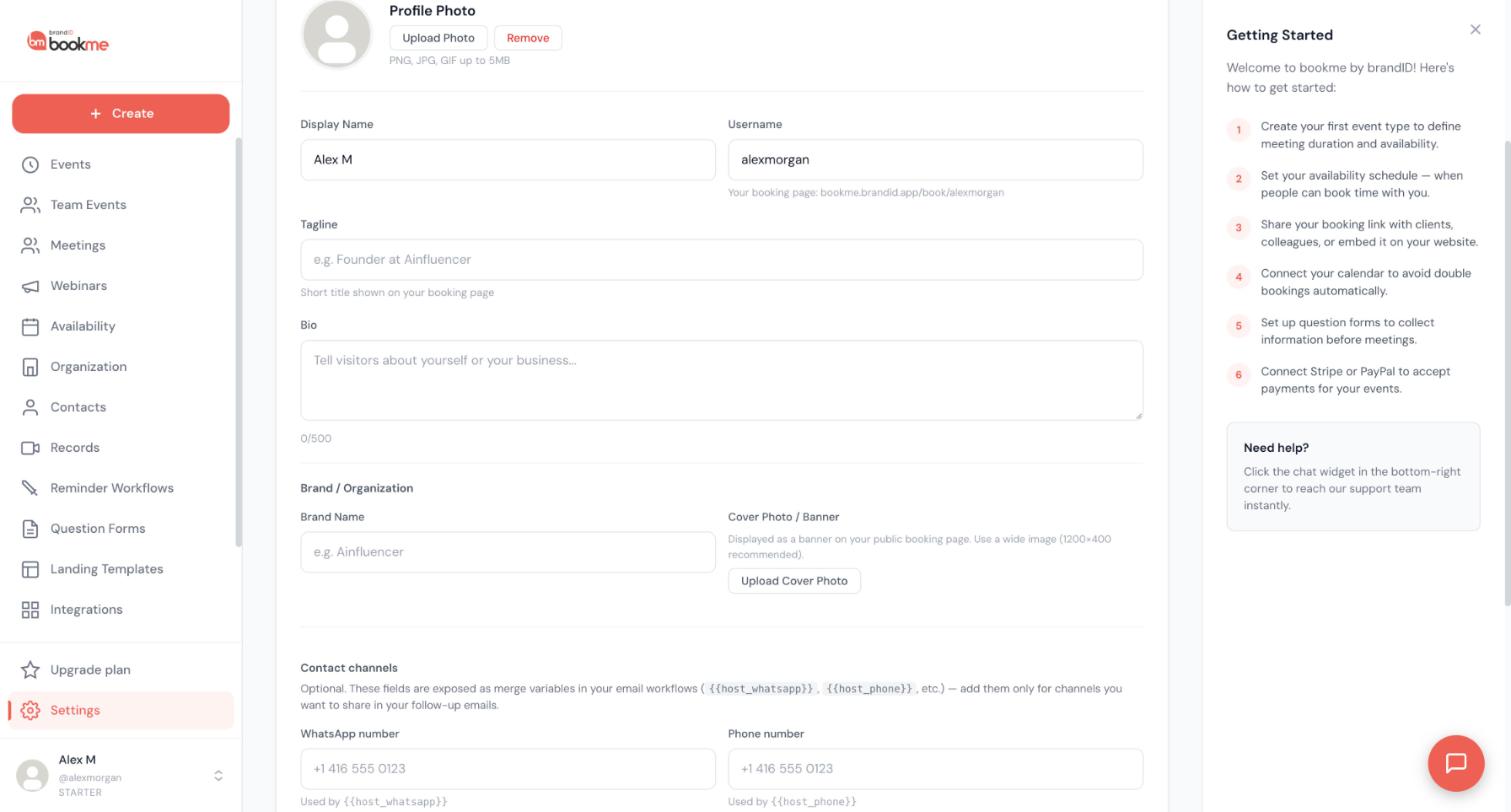Image resolution: width=1511 pixels, height=812 pixels.
Task: Click the Need help? box
Action: click(1353, 476)
